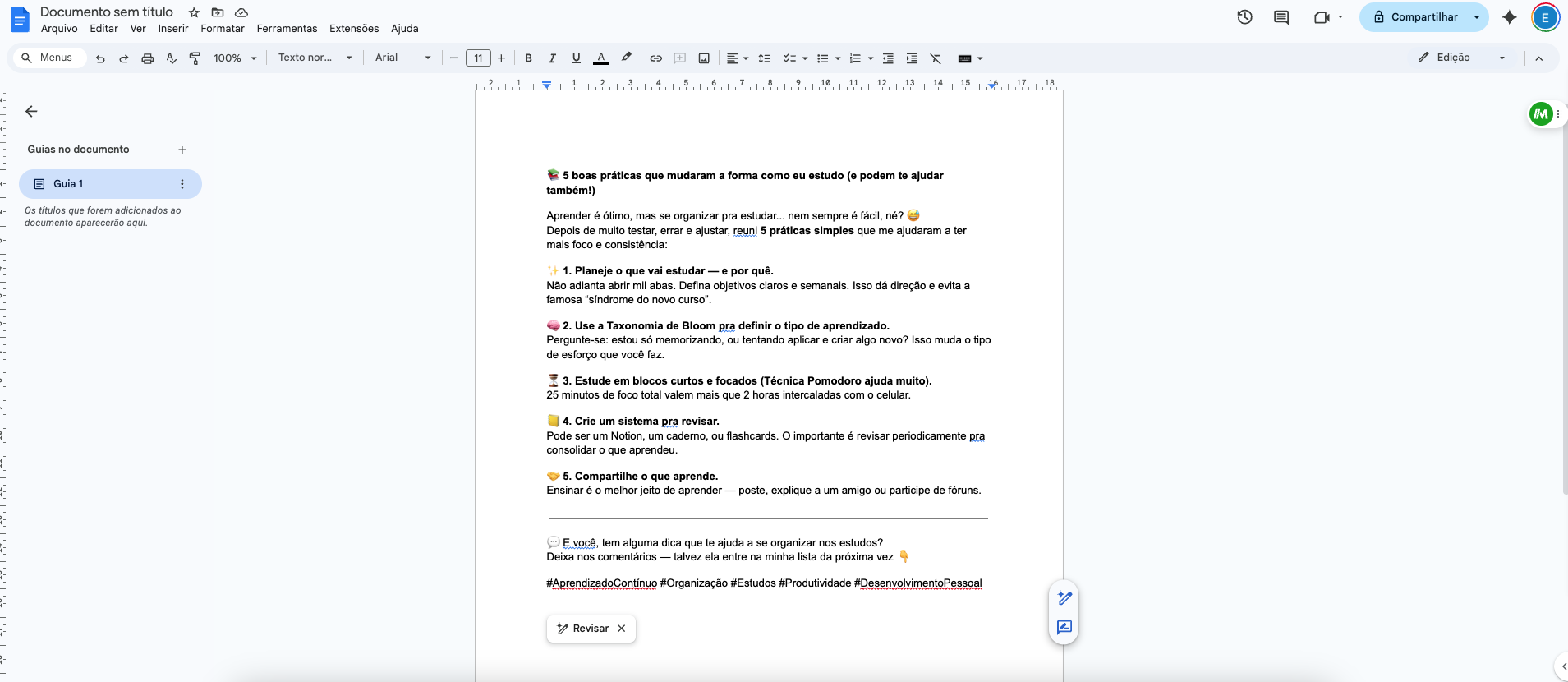The width and height of the screenshot is (1568, 682).
Task: Click the floating add comment icon
Action: pos(1064,627)
